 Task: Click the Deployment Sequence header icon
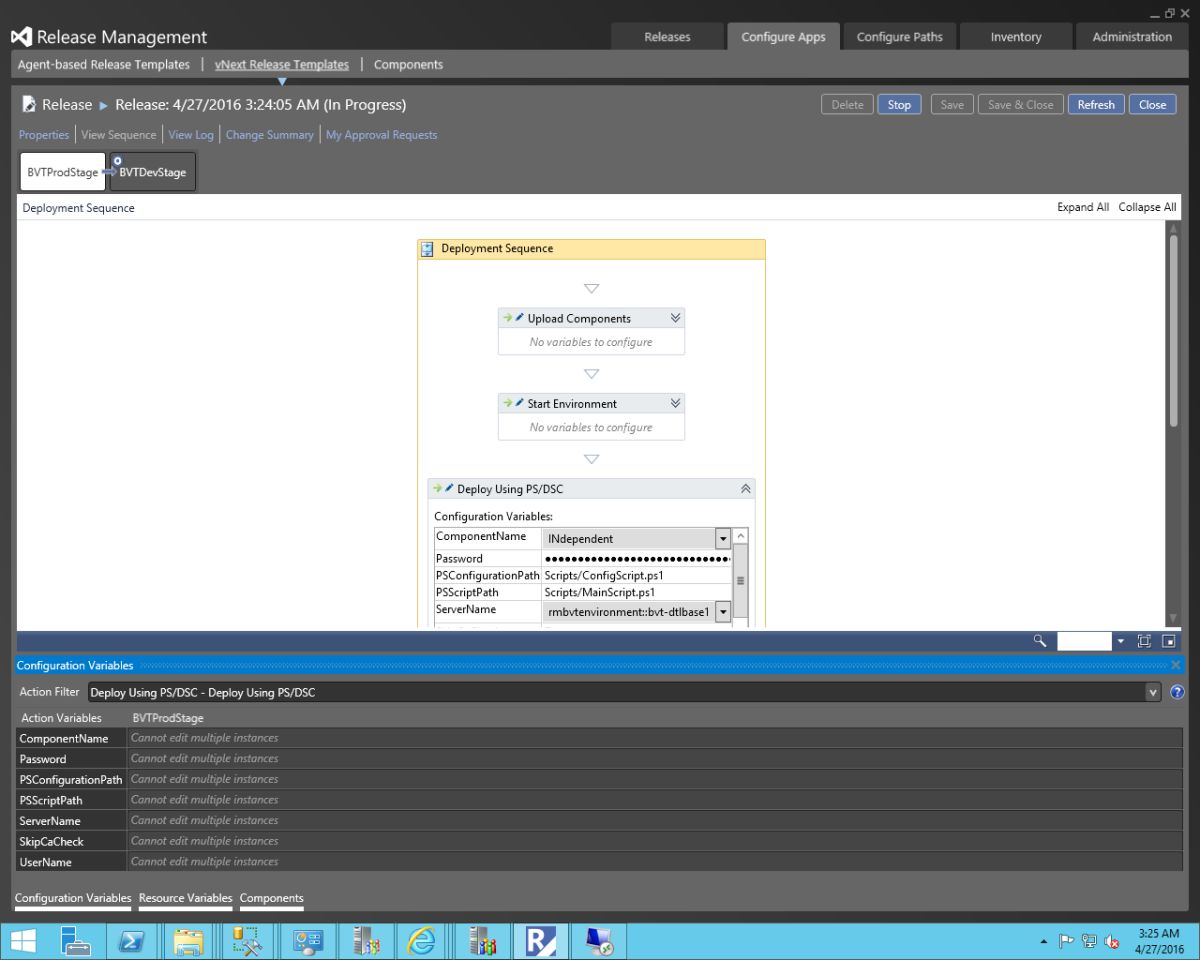tap(428, 249)
